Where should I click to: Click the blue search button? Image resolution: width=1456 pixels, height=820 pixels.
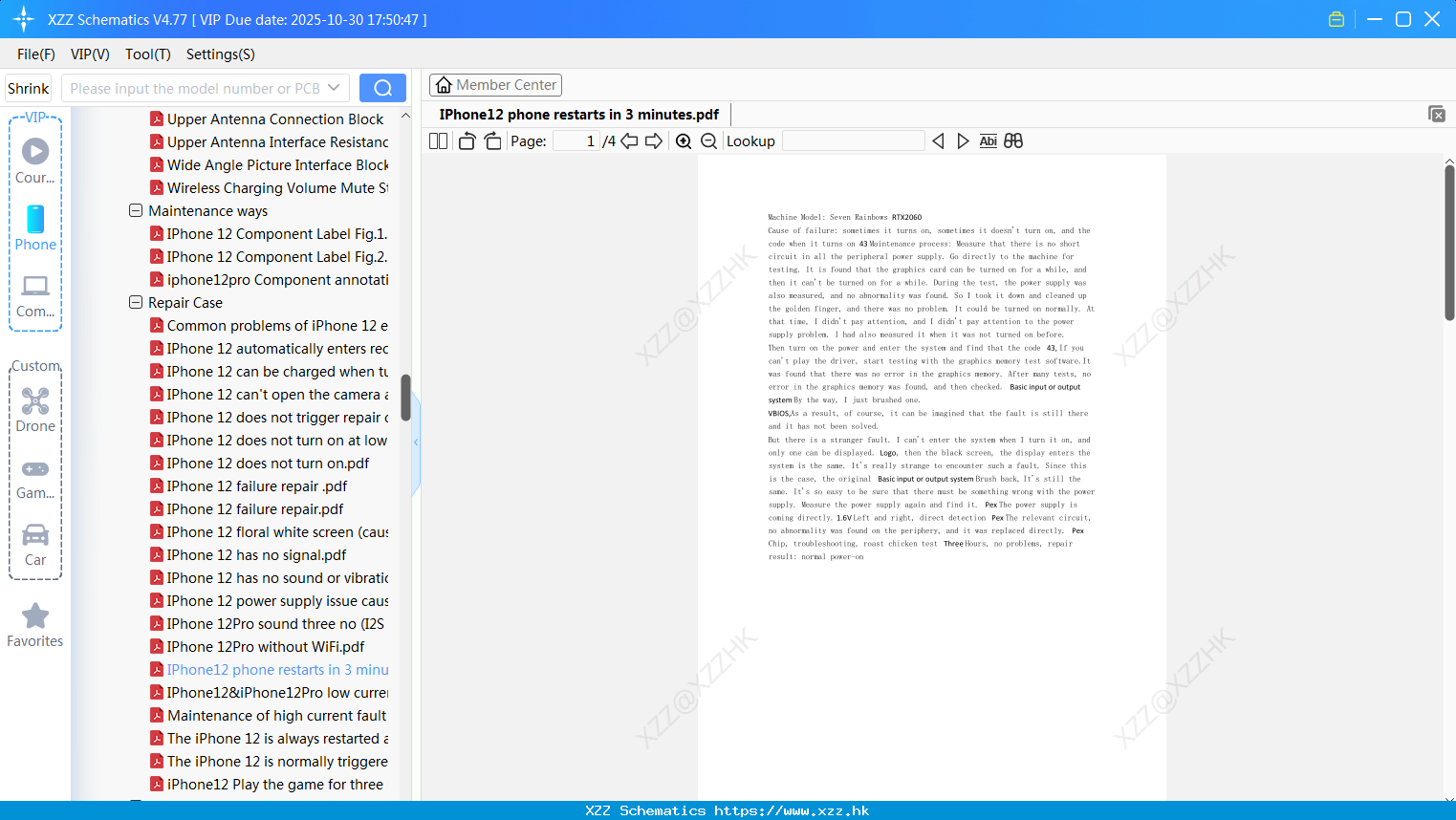click(x=382, y=88)
